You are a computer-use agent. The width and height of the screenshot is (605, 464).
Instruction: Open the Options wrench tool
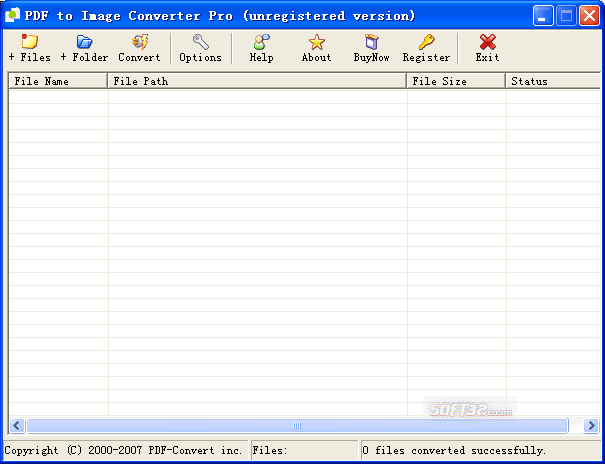[x=200, y=48]
